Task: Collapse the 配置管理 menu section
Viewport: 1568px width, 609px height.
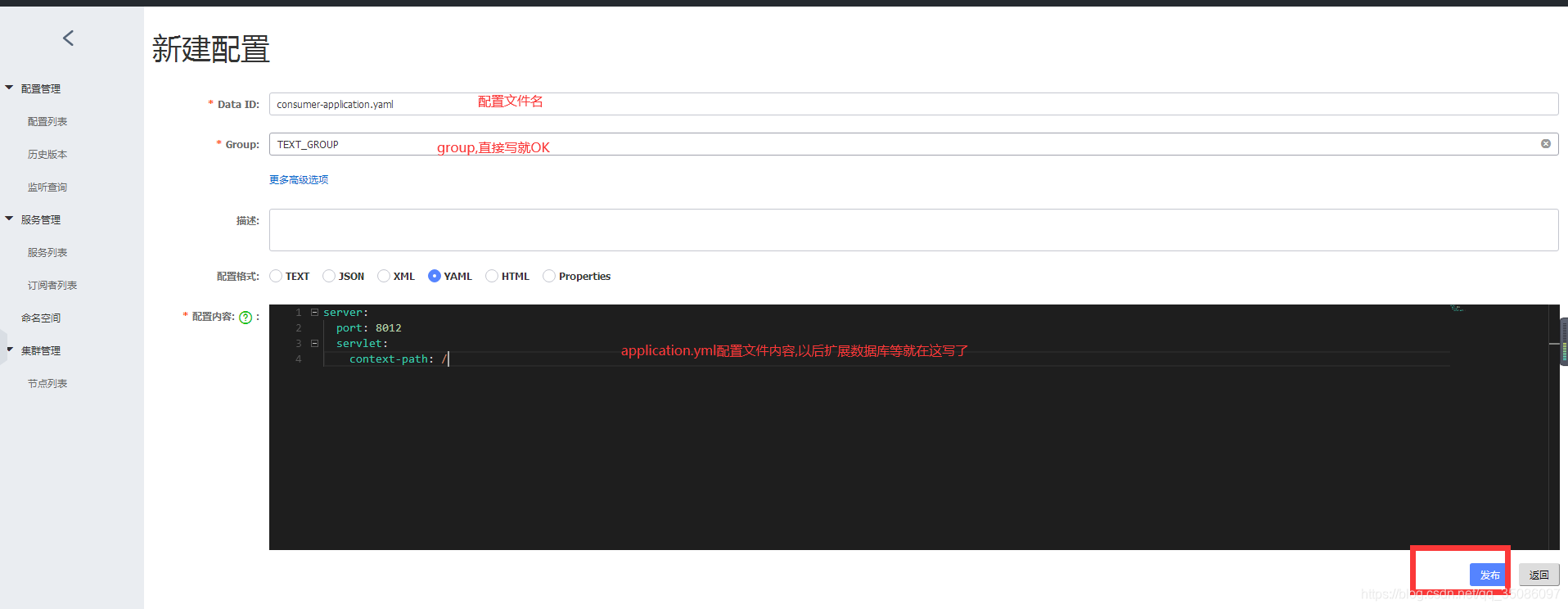Action: click(x=9, y=88)
